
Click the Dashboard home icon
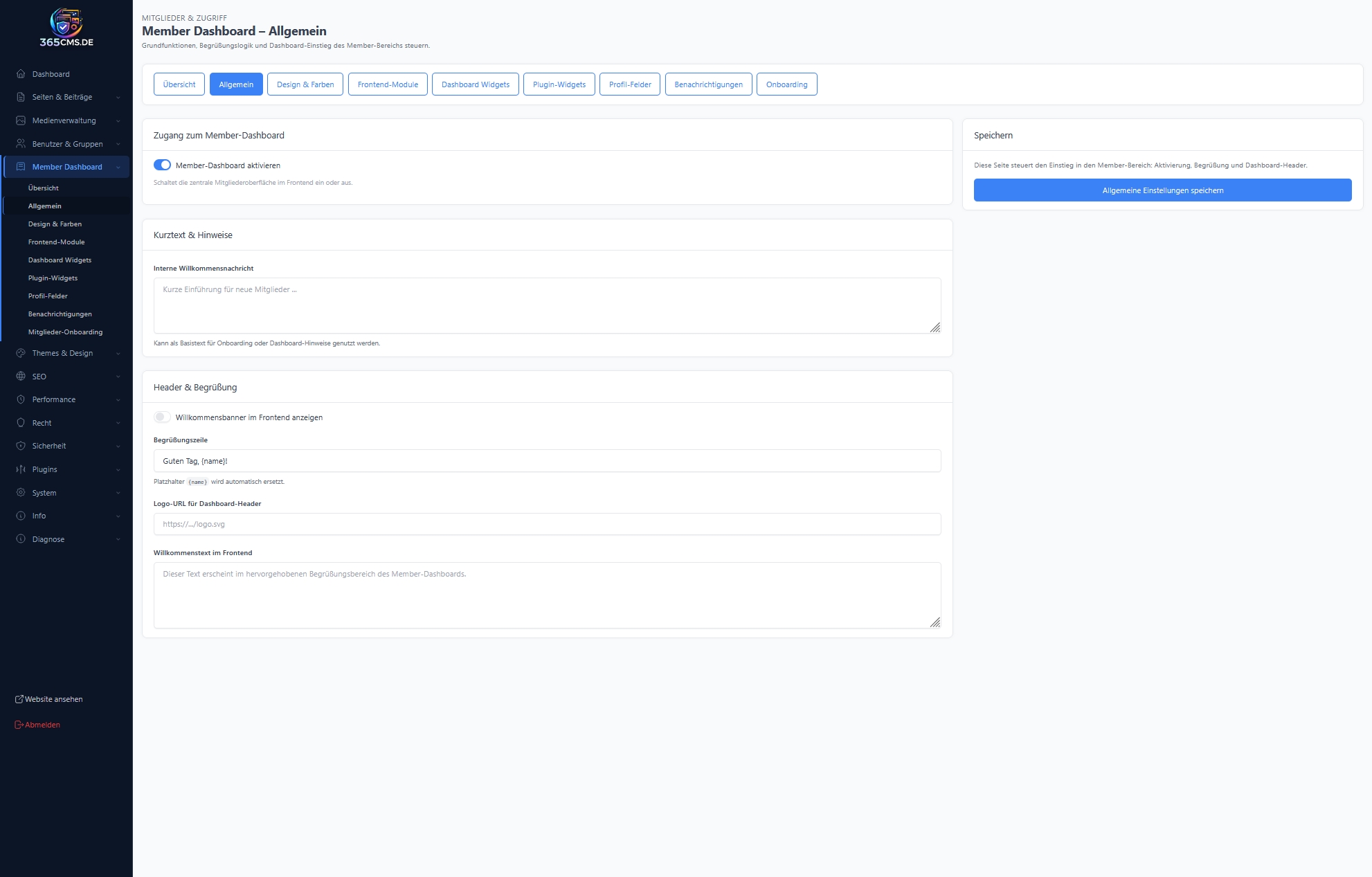tap(21, 74)
